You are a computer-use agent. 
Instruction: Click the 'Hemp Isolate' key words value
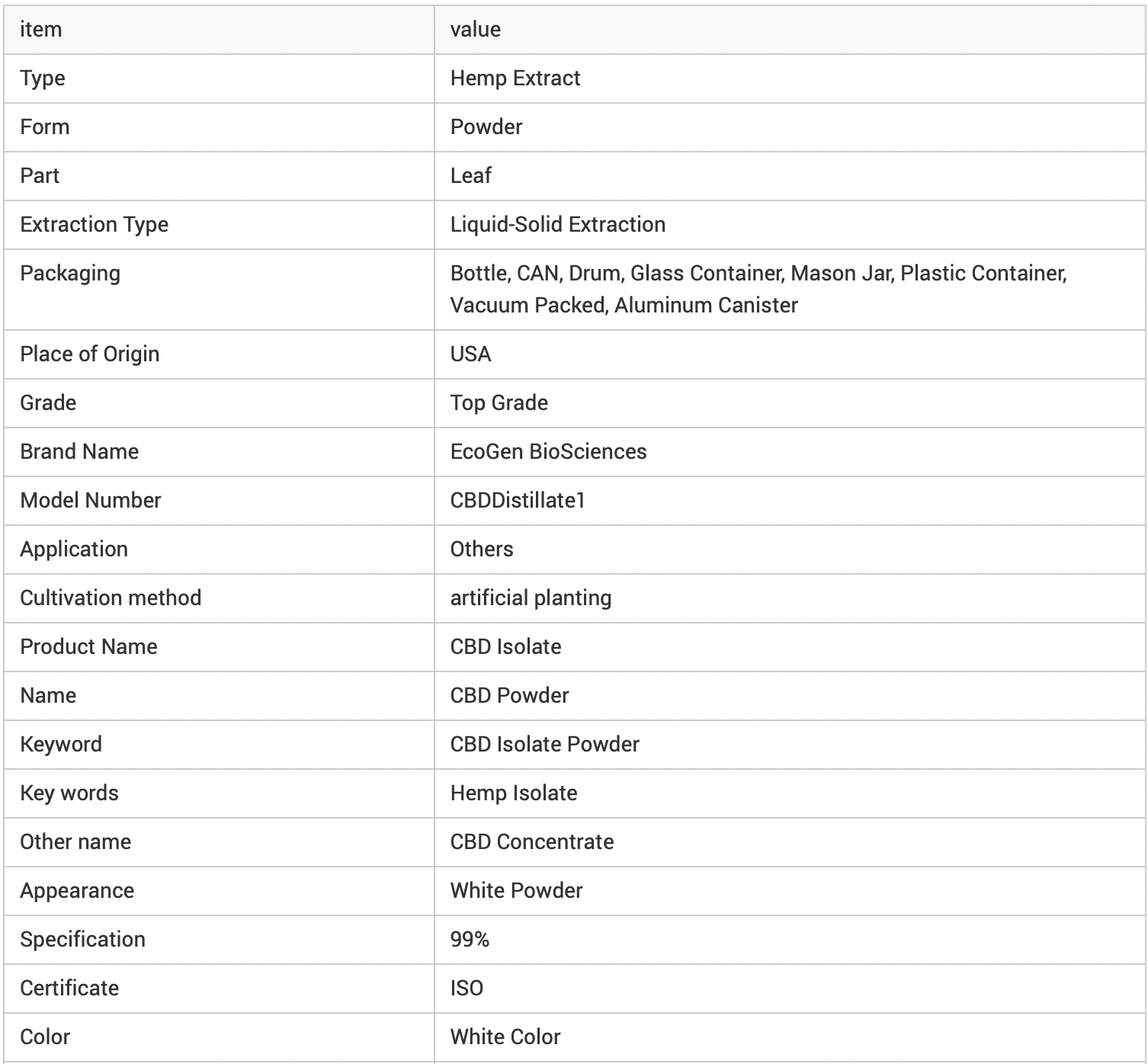[x=514, y=793]
